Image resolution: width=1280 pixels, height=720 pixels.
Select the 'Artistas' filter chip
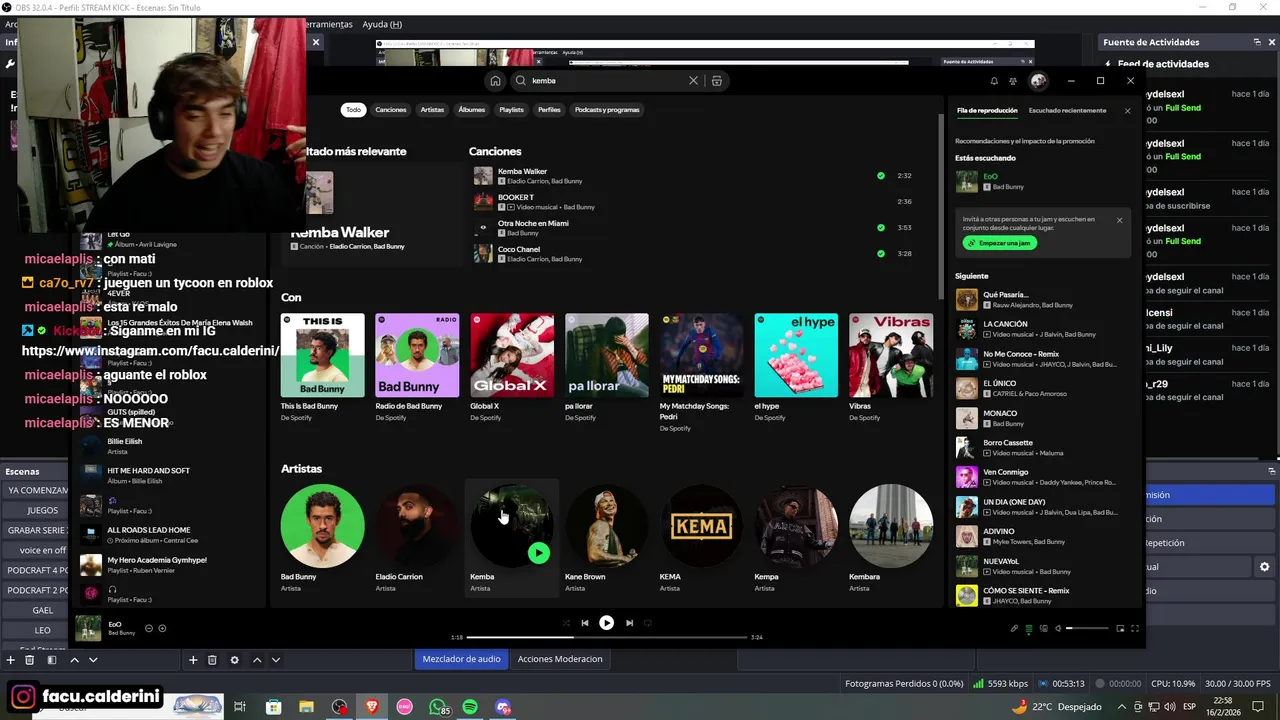click(432, 110)
